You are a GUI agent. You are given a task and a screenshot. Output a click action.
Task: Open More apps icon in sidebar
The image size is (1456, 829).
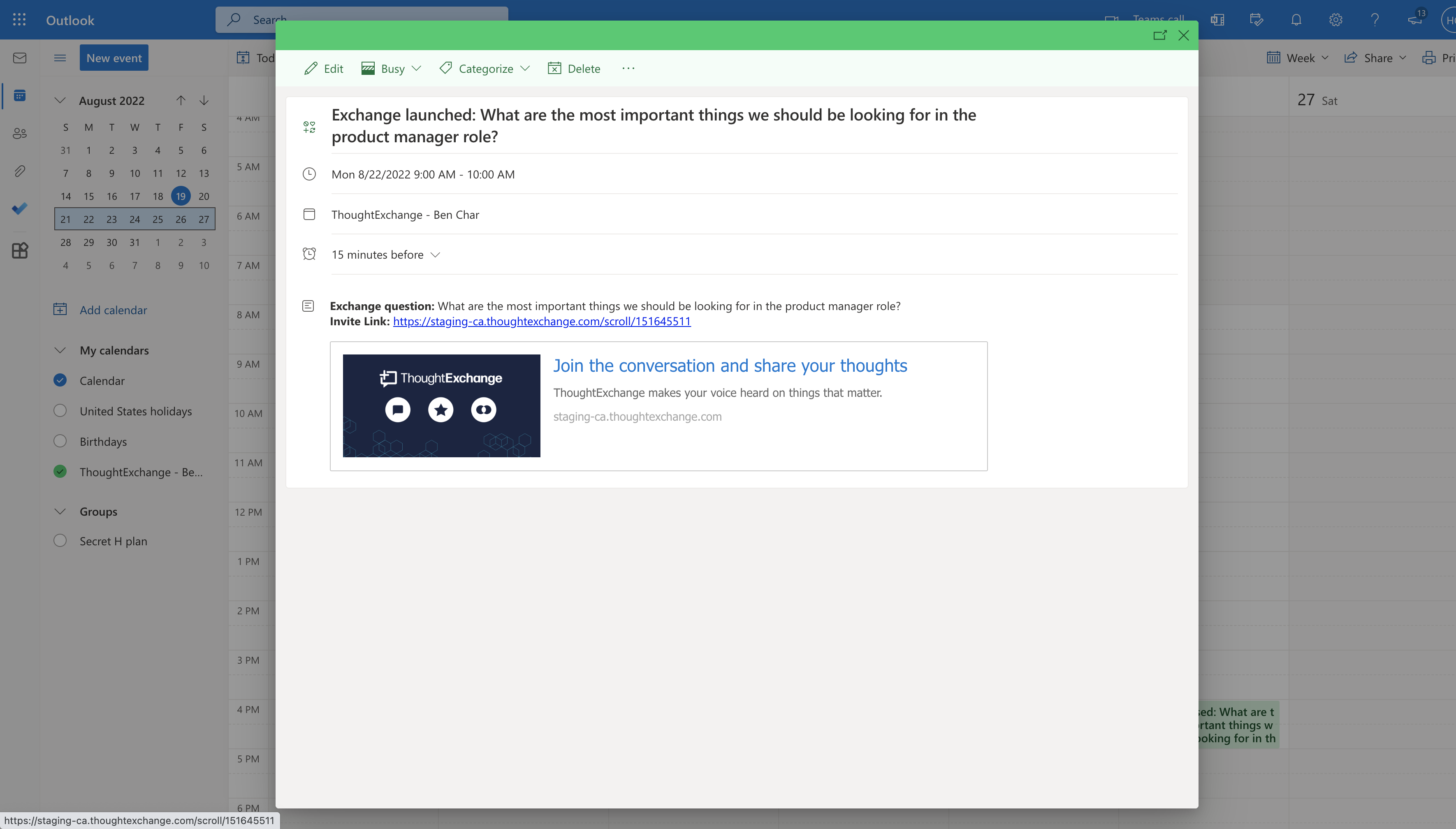[19, 250]
